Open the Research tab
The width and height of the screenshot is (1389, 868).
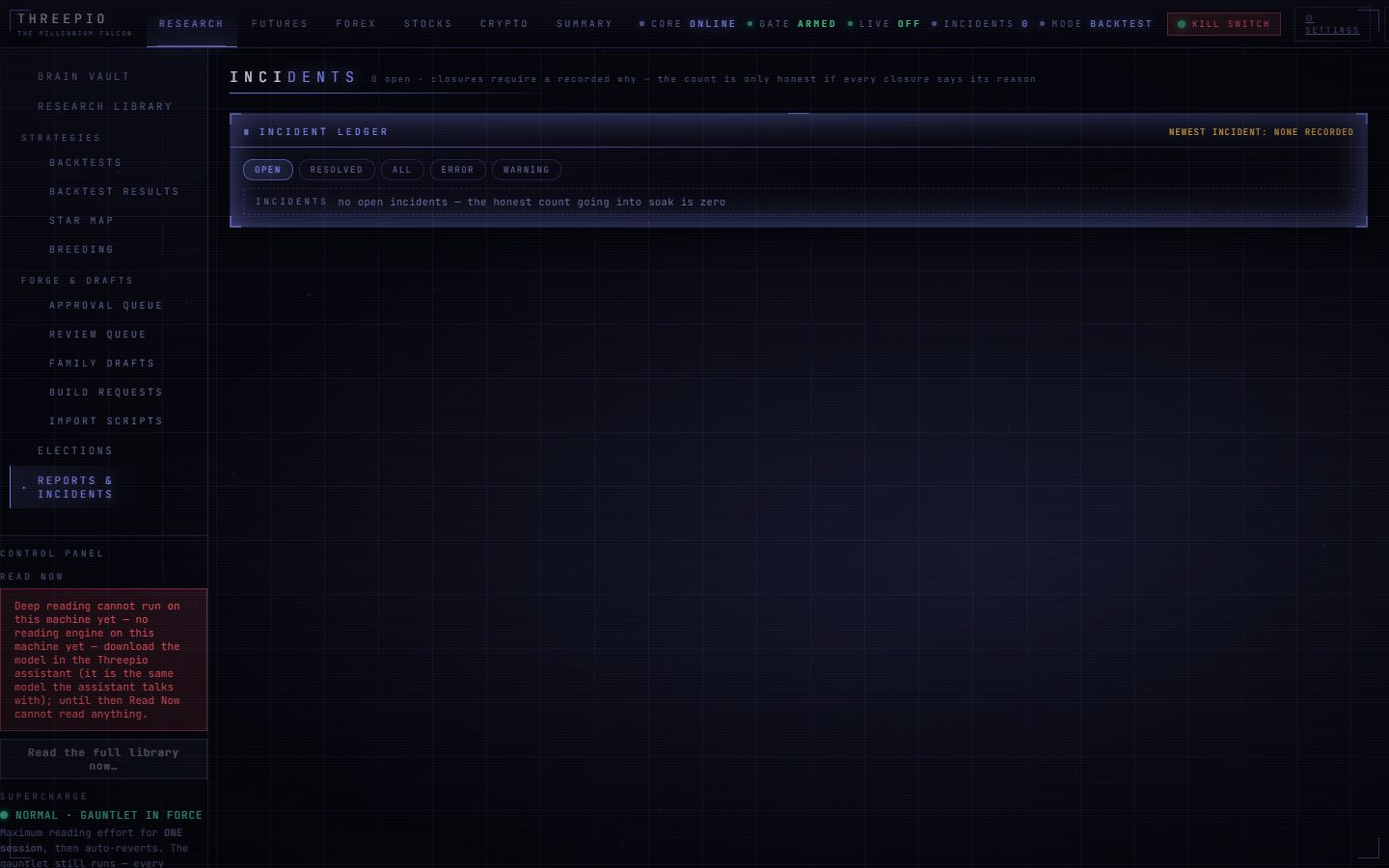191,24
